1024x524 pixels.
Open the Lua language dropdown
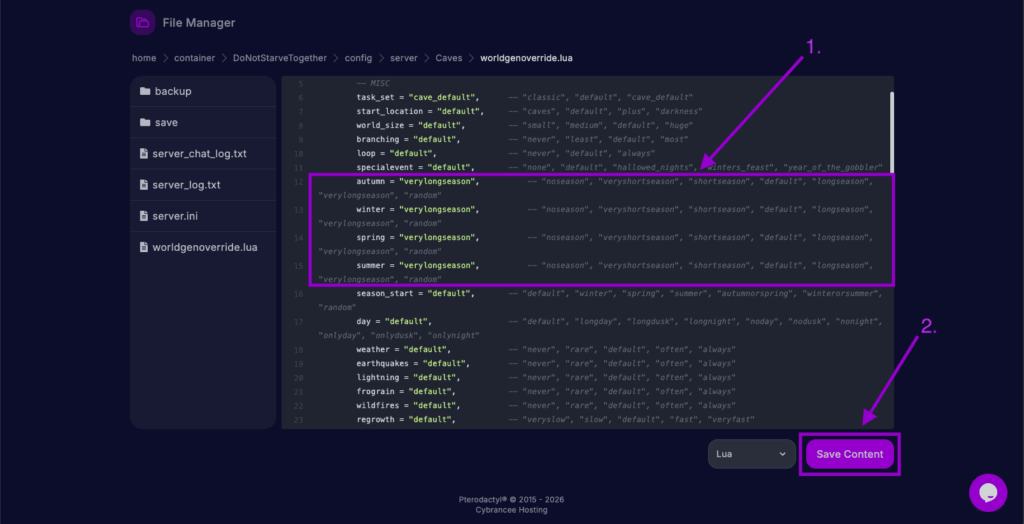pos(751,454)
